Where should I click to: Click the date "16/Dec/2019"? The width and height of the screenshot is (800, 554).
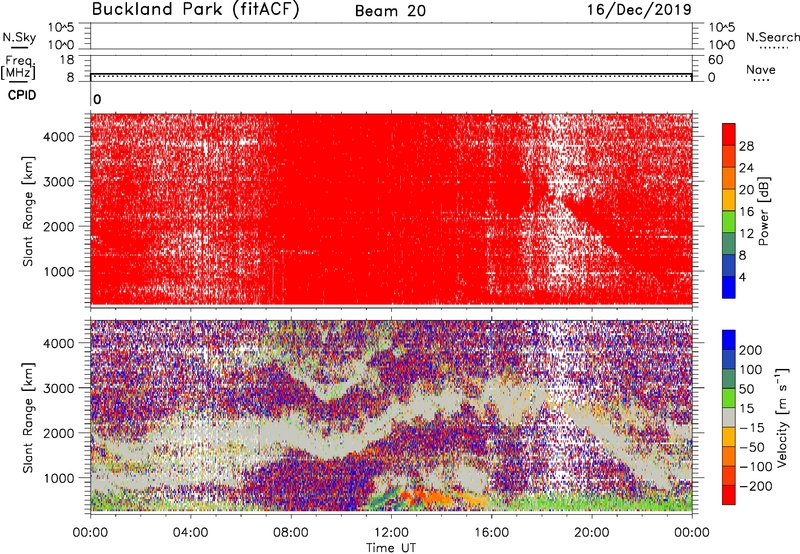point(639,10)
